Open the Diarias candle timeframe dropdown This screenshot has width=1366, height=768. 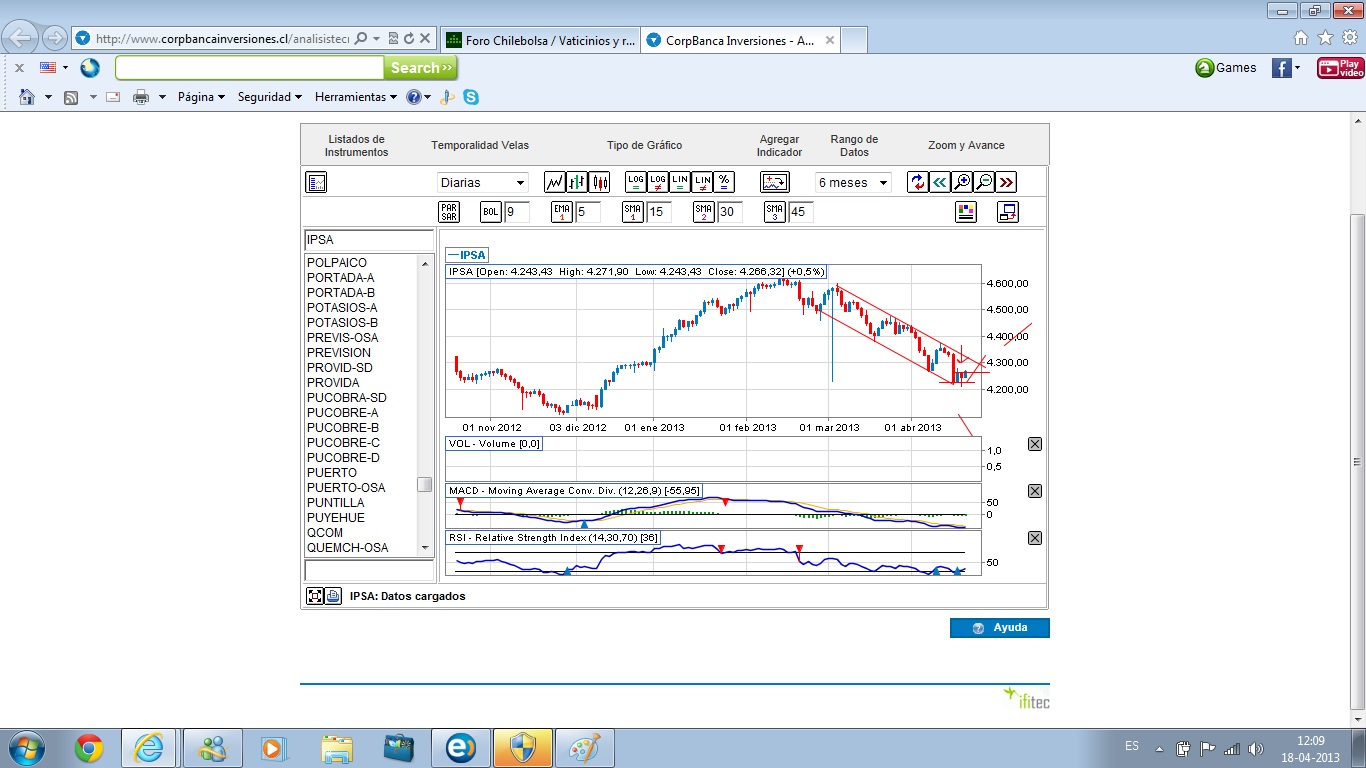[x=483, y=183]
